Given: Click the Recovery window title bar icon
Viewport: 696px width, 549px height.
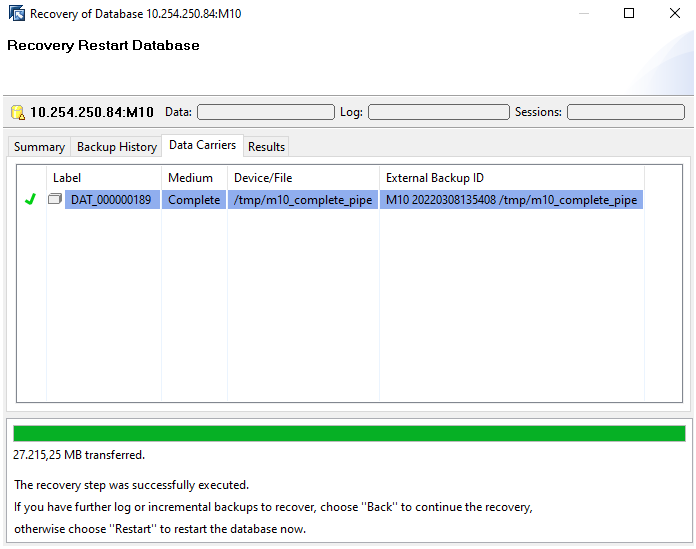Looking at the screenshot, I should (x=16, y=14).
